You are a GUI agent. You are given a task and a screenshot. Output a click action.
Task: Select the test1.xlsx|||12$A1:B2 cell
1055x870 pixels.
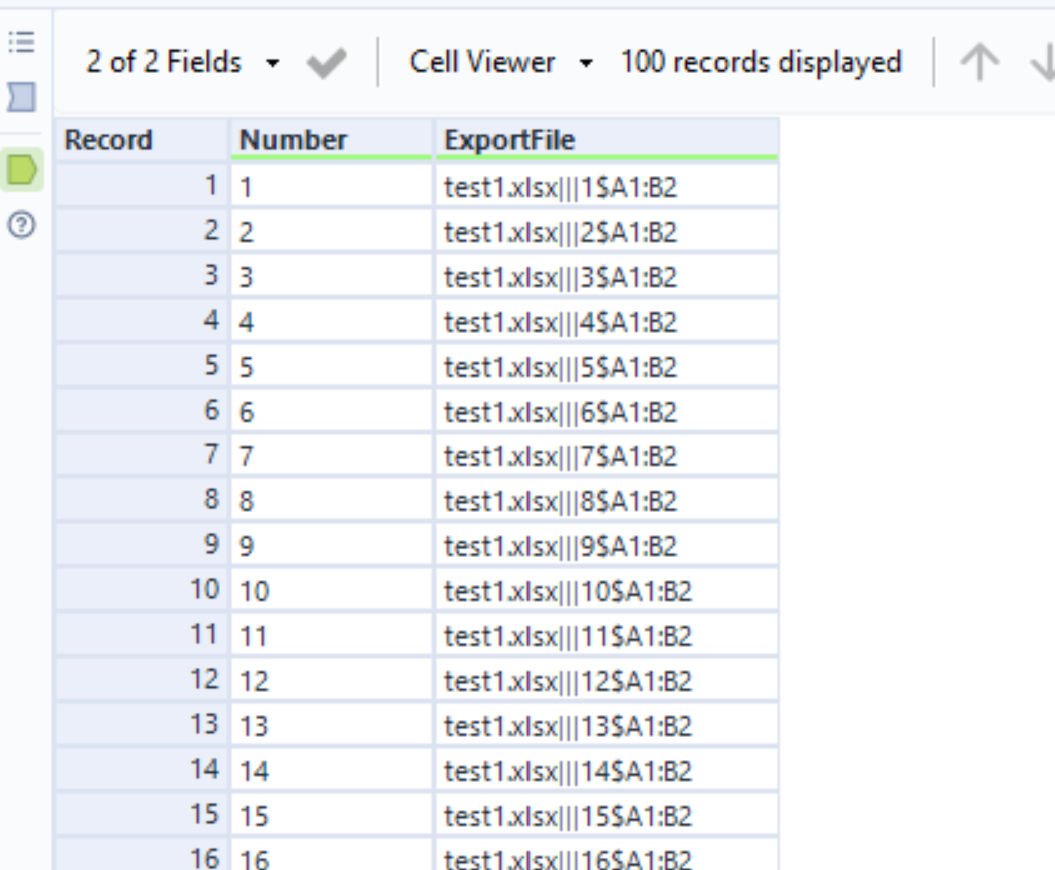point(606,681)
